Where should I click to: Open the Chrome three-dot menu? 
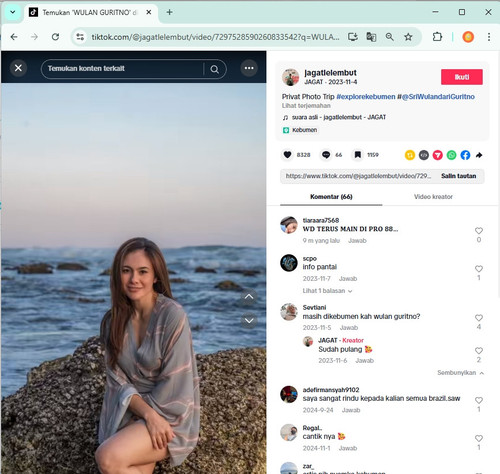point(489,37)
